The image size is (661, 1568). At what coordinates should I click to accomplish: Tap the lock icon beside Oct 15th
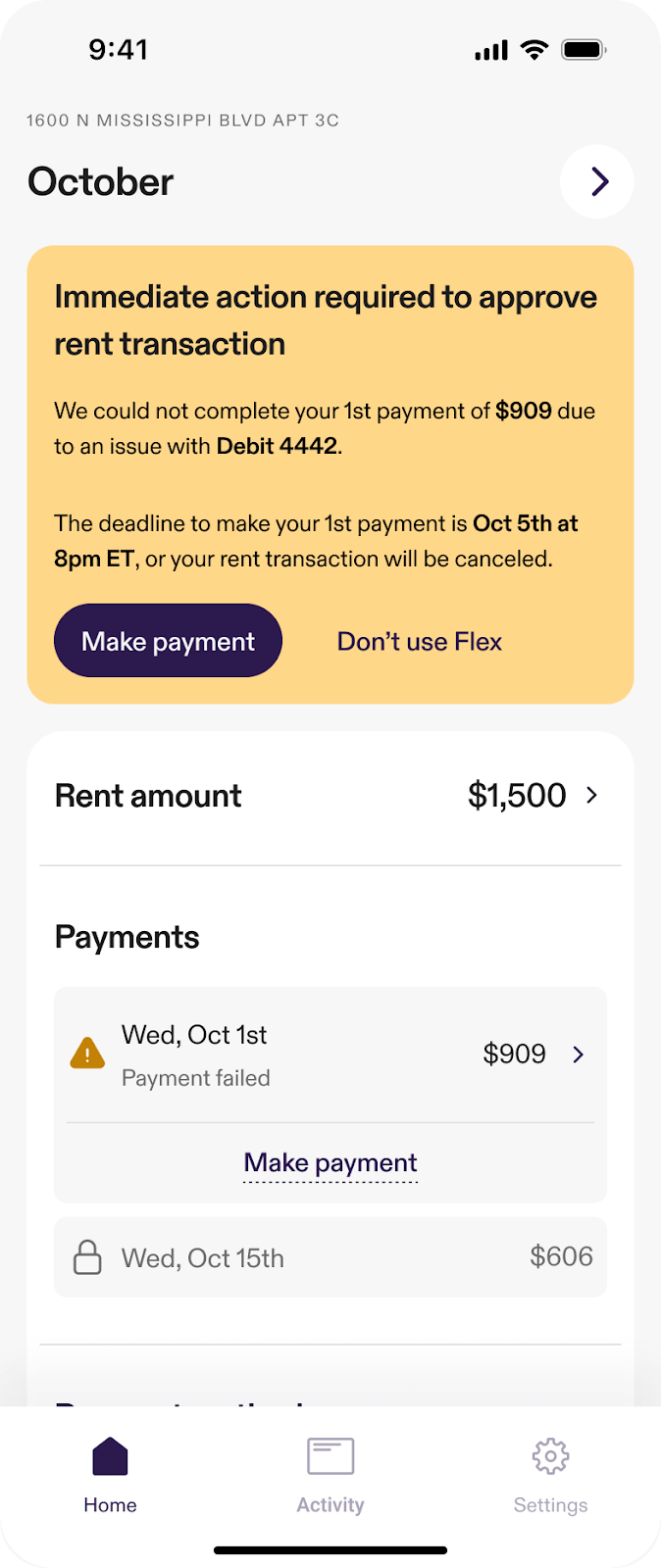point(87,1257)
